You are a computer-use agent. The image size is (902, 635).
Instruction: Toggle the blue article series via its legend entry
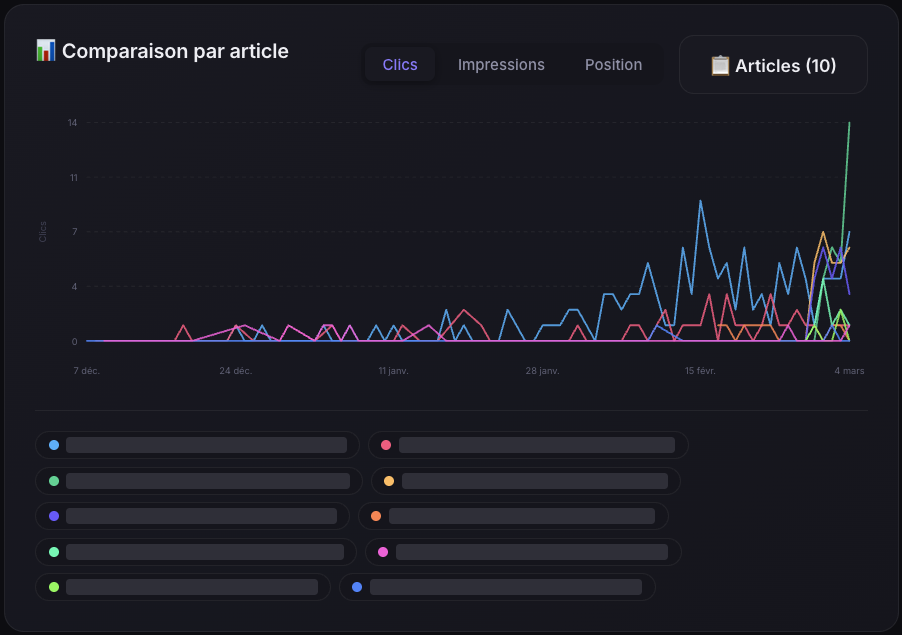(x=197, y=445)
